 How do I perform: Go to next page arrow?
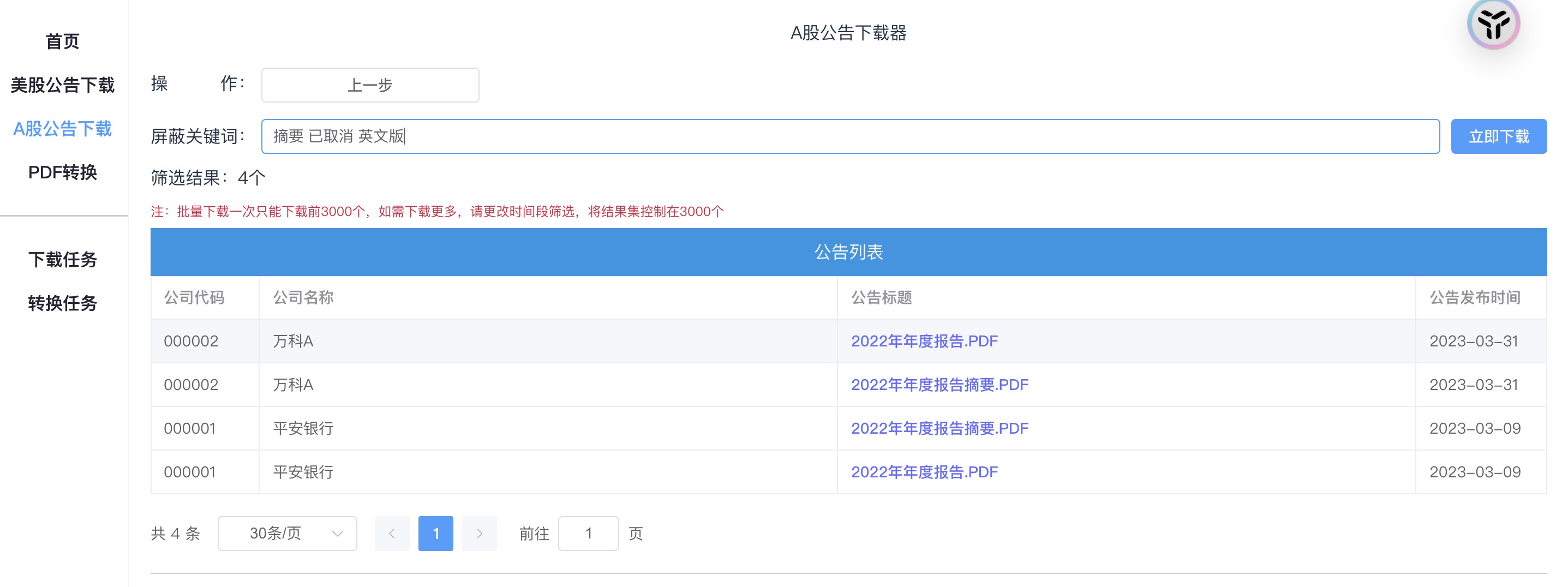click(479, 534)
